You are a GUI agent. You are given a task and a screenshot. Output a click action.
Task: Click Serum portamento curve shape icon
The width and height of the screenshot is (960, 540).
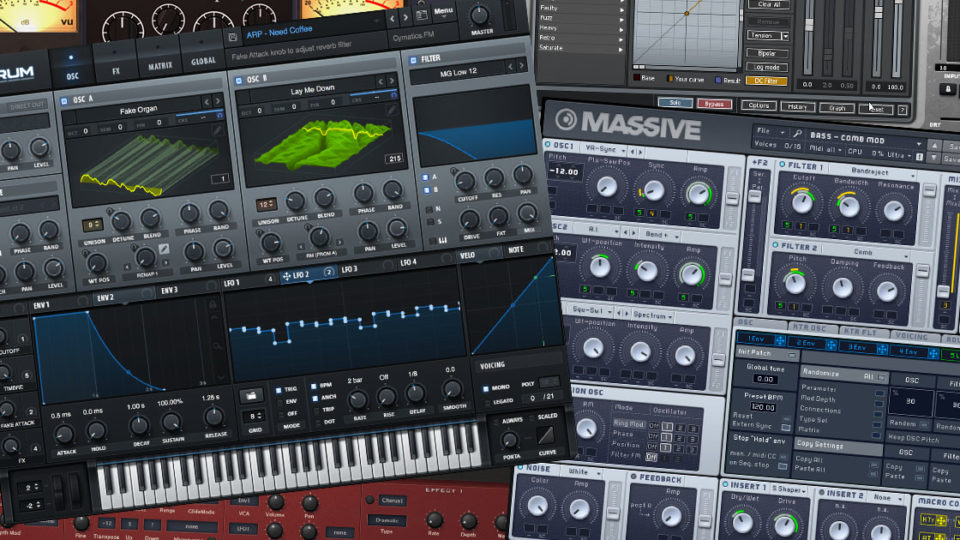coord(545,436)
